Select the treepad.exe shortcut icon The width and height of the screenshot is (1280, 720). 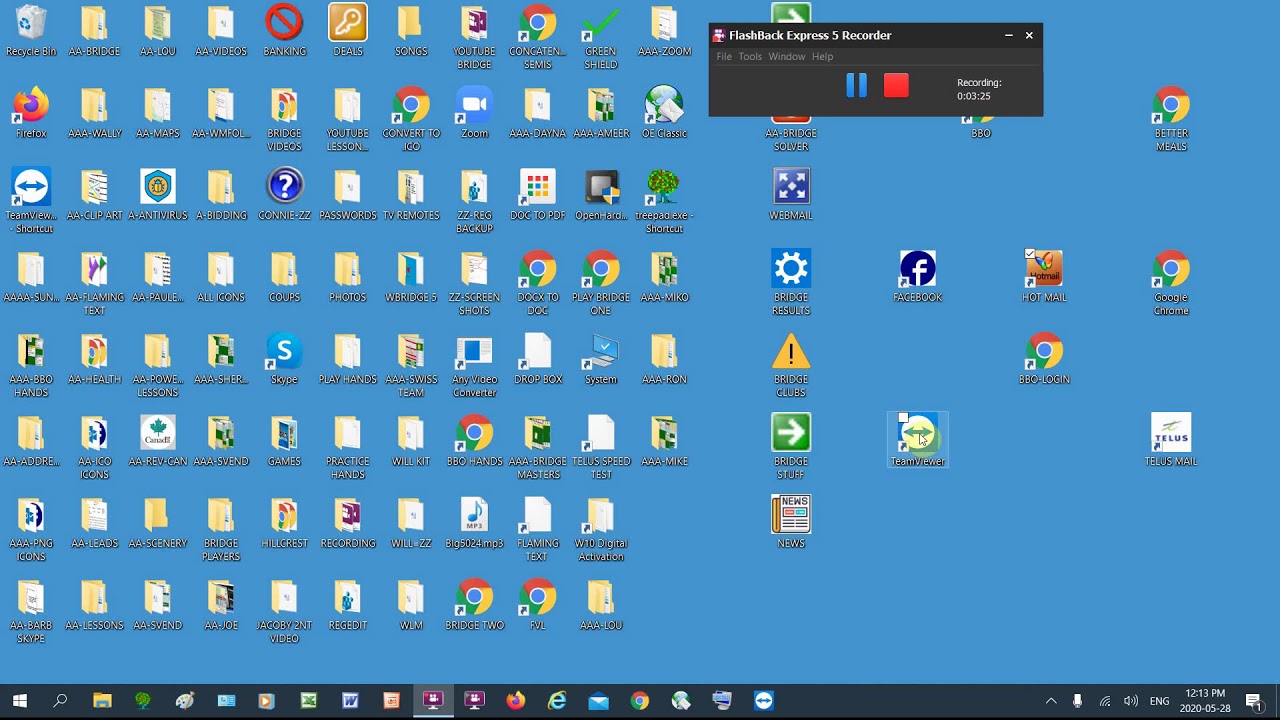coord(664,202)
